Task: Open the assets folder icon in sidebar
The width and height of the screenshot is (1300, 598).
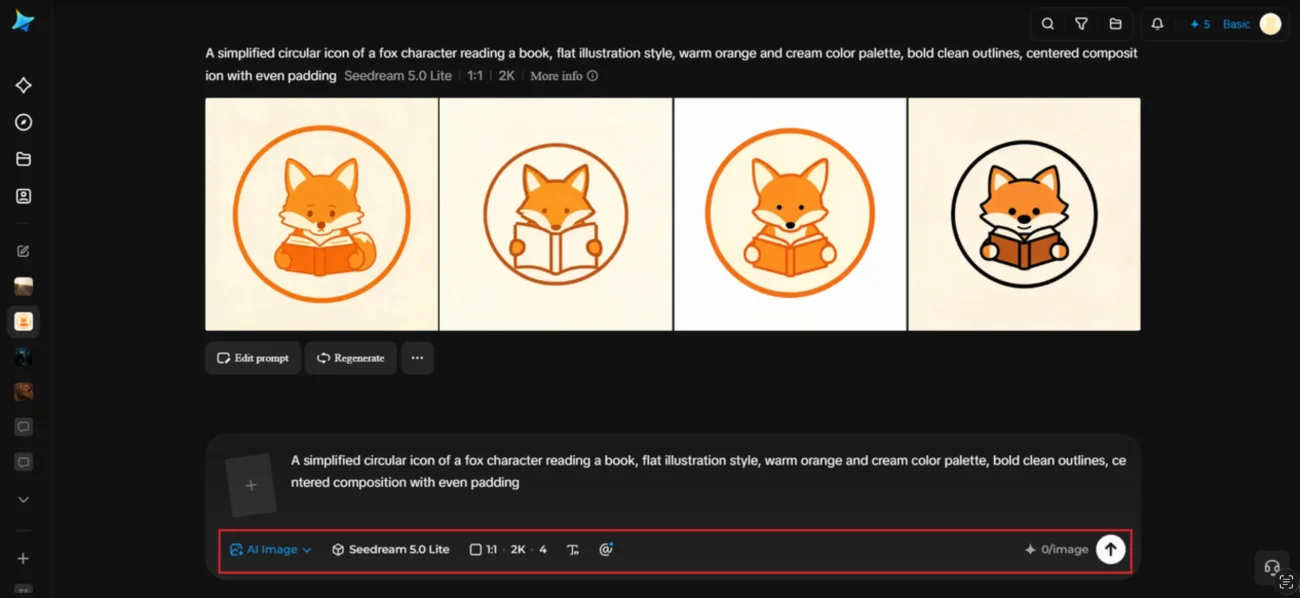Action: [24, 159]
